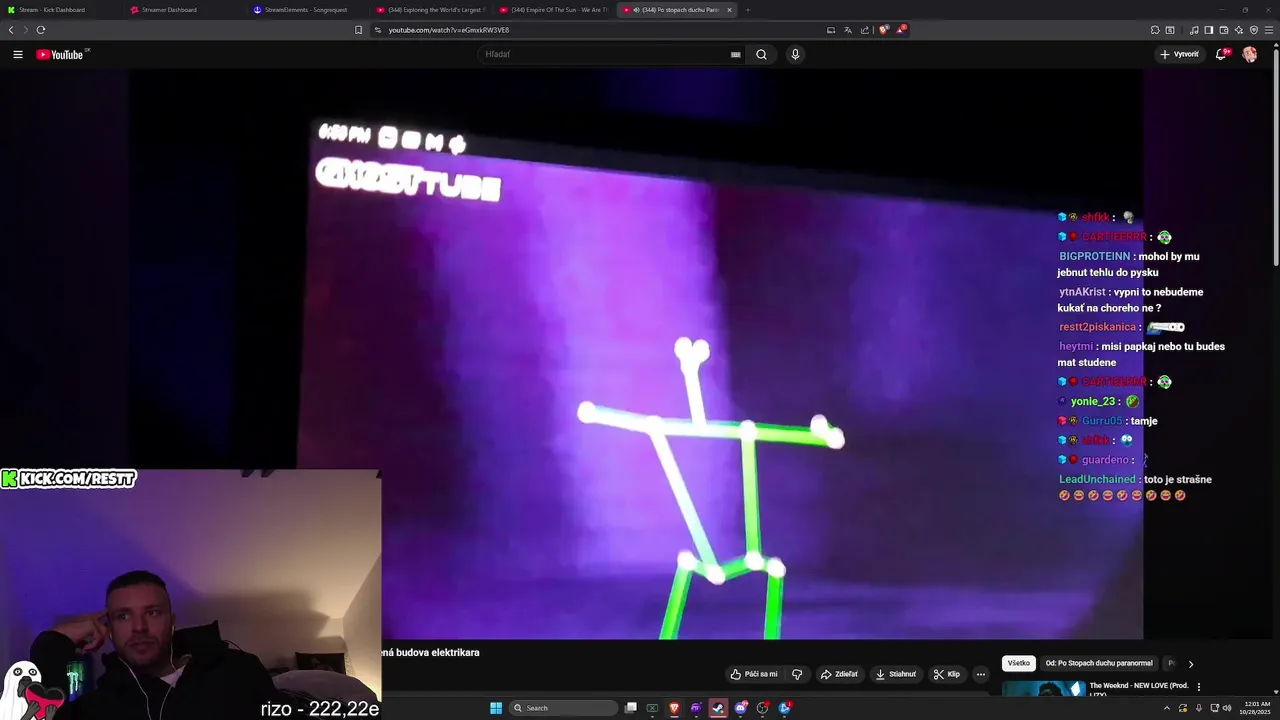Open The Weeknd NEW LOVE video thumbnail

pos(1044,688)
